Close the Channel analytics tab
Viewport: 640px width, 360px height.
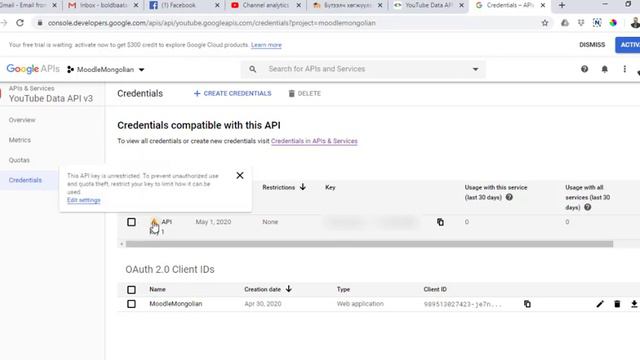299,5
